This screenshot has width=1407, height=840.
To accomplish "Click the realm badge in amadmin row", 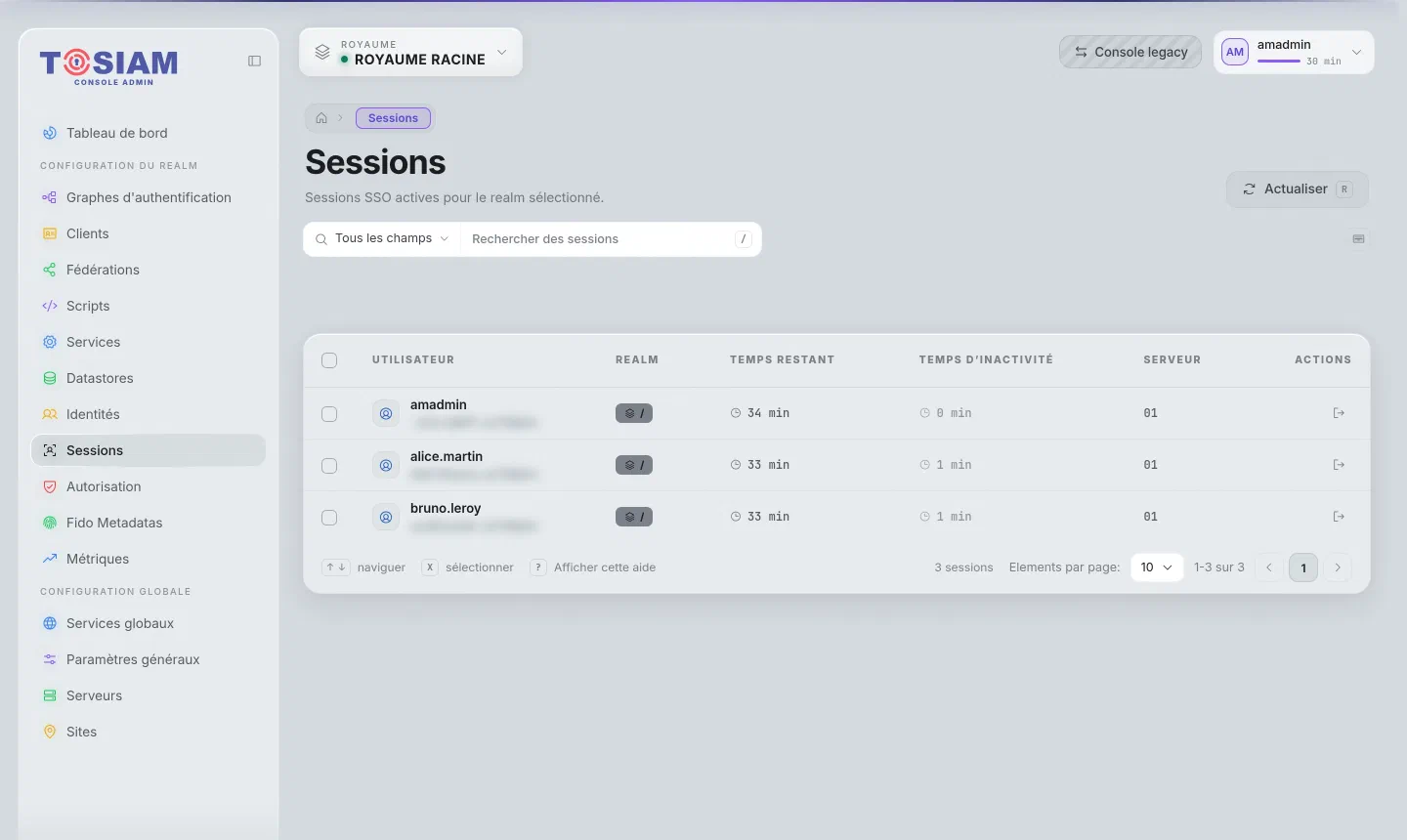I will point(634,413).
